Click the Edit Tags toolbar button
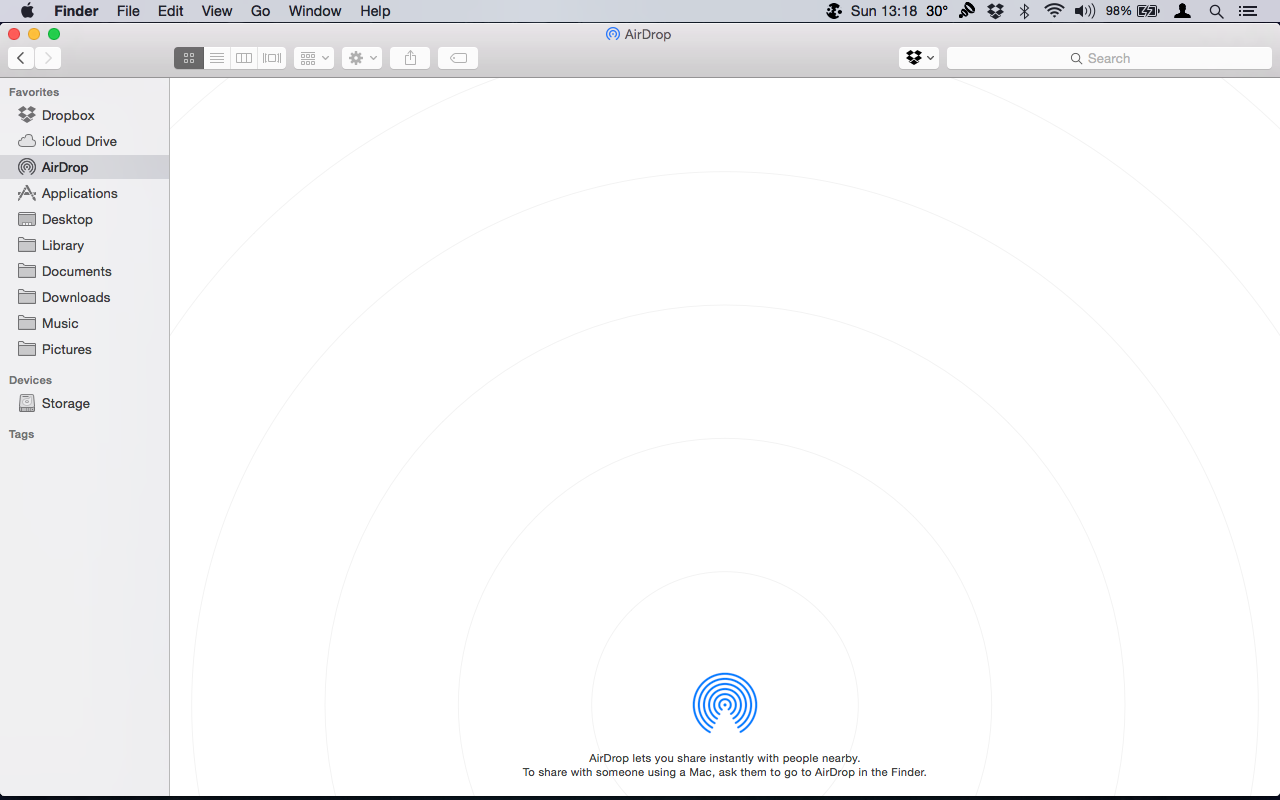Viewport: 1280px width, 800px height. pyautogui.click(x=458, y=58)
